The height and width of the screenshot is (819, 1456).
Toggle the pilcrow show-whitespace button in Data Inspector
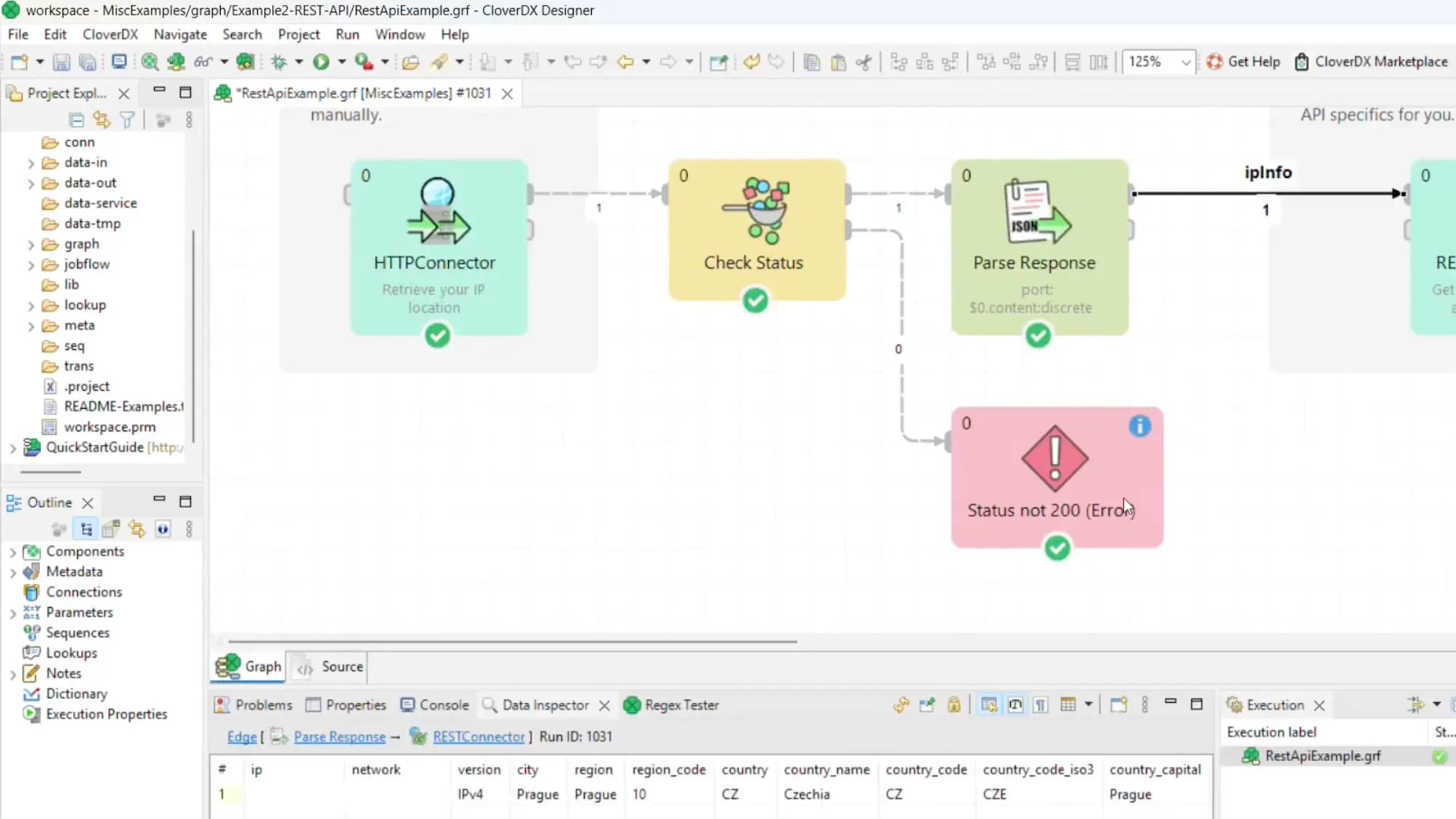[x=1041, y=705]
